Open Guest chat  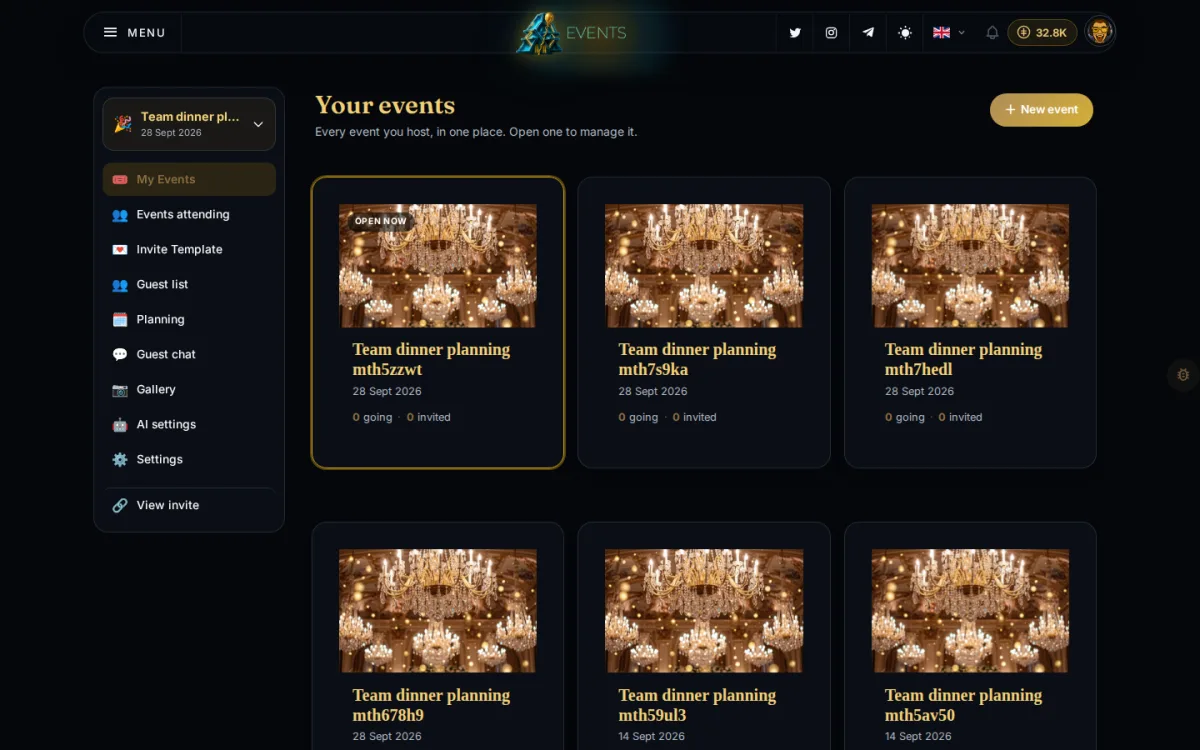[x=189, y=354]
